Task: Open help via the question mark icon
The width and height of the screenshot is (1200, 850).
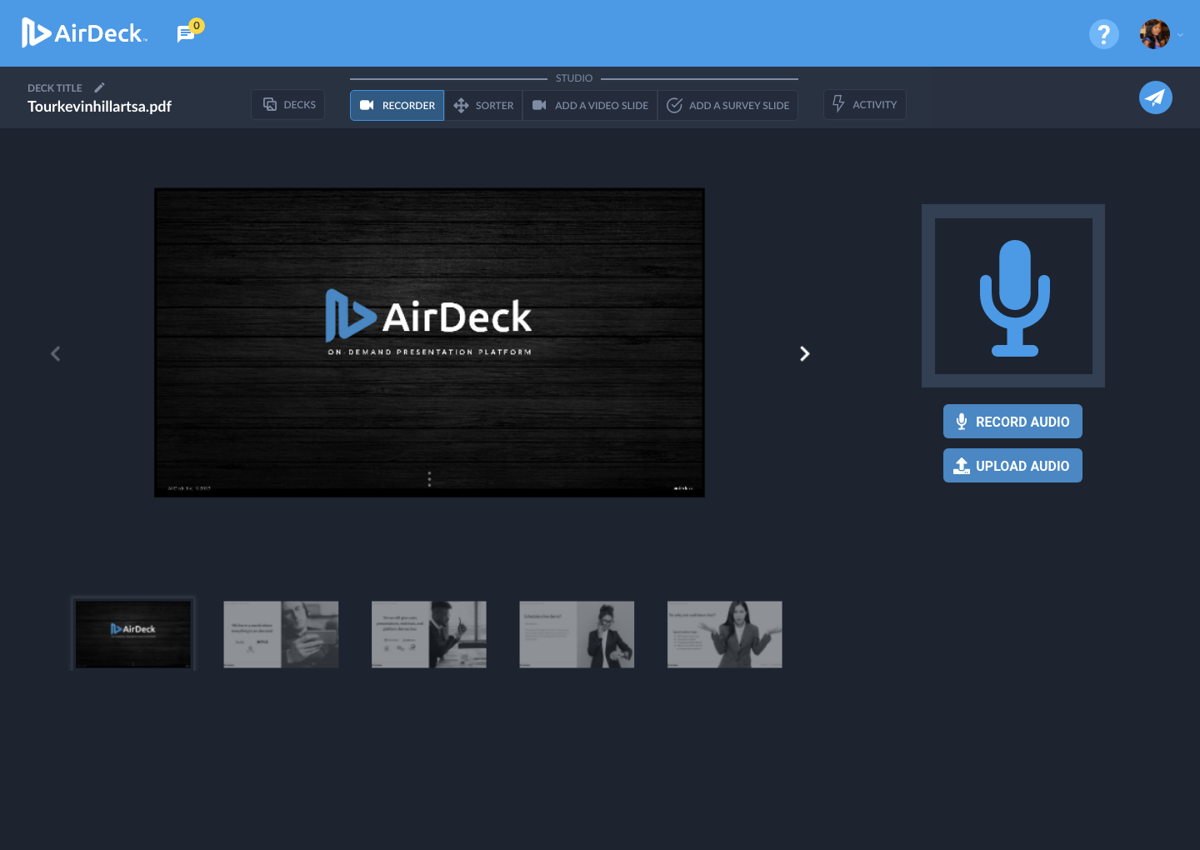Action: (x=1104, y=34)
